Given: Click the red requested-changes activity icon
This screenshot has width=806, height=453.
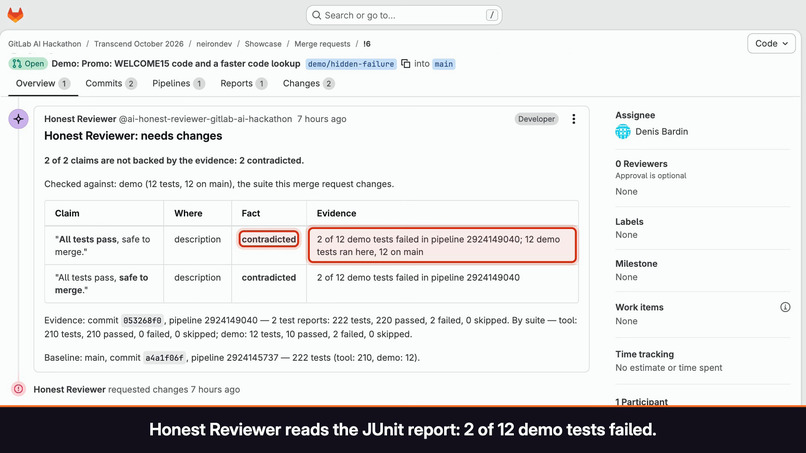Looking at the screenshot, I should tap(19, 389).
